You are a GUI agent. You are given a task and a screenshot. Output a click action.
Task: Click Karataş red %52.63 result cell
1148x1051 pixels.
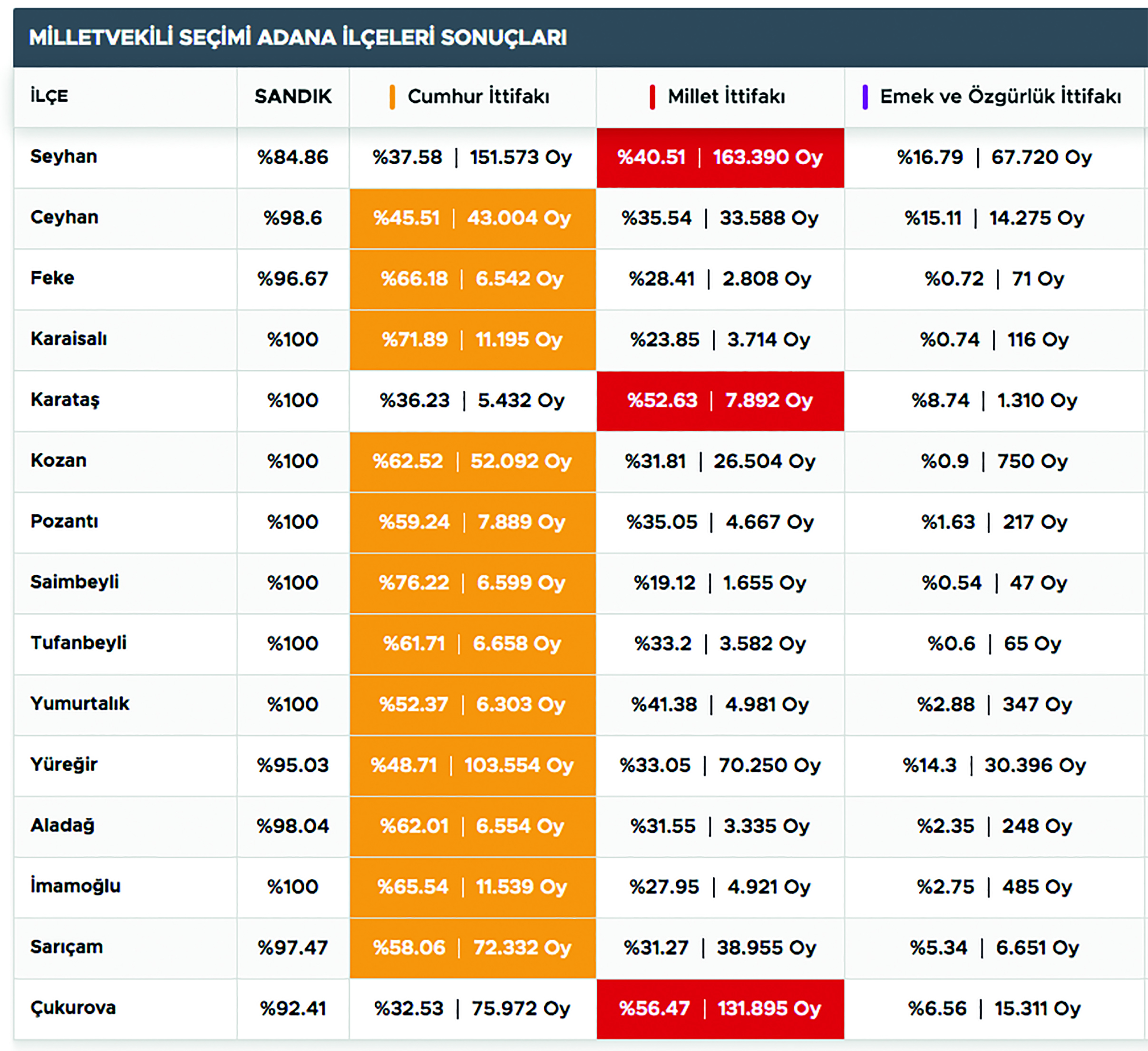[x=662, y=401]
